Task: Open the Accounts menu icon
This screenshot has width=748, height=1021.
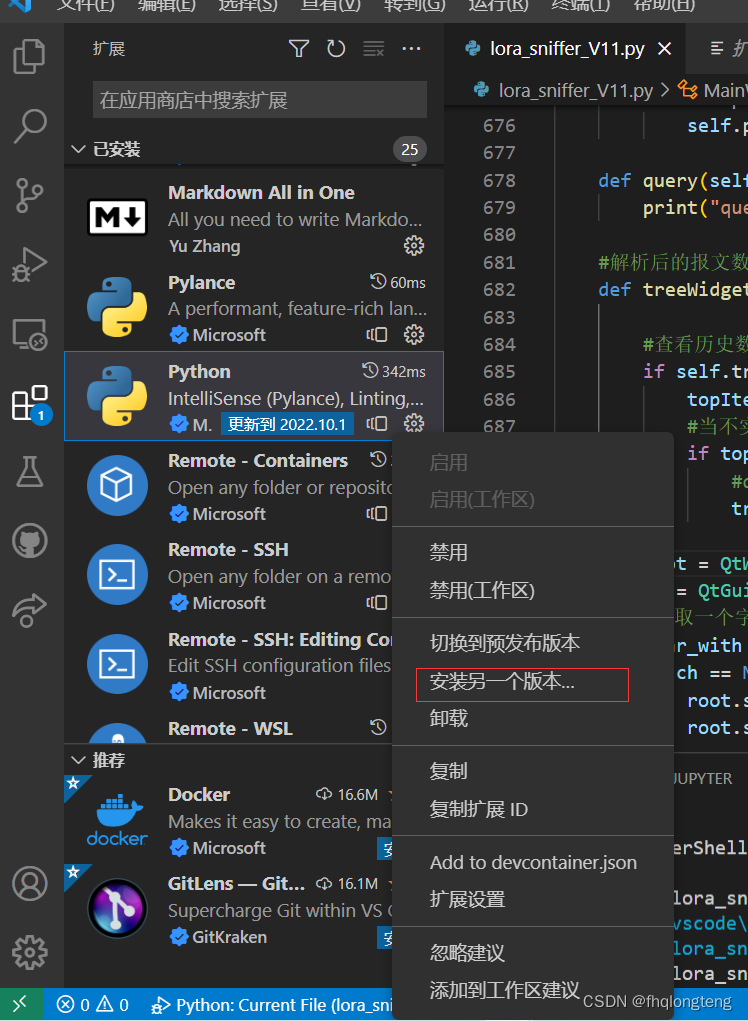Action: coord(29,884)
